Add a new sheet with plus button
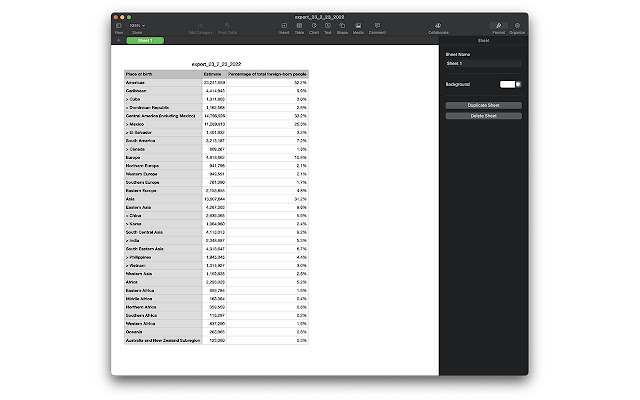The image size is (640, 400). [x=118, y=40]
